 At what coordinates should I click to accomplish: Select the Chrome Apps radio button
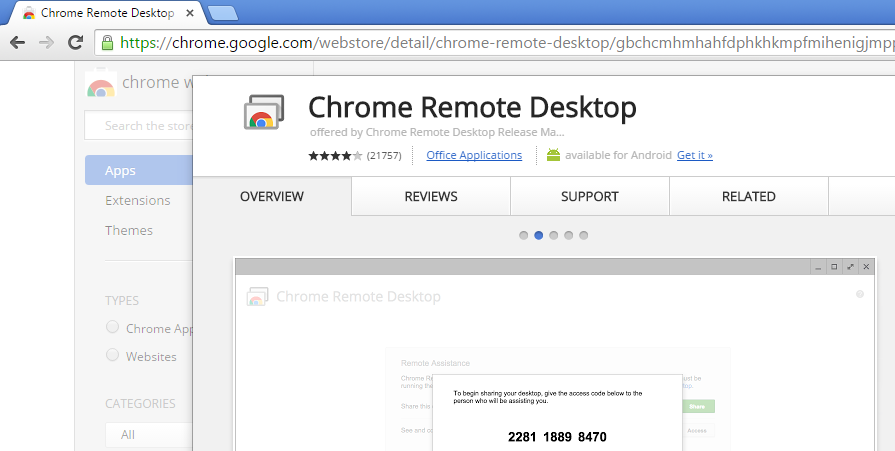(x=112, y=327)
